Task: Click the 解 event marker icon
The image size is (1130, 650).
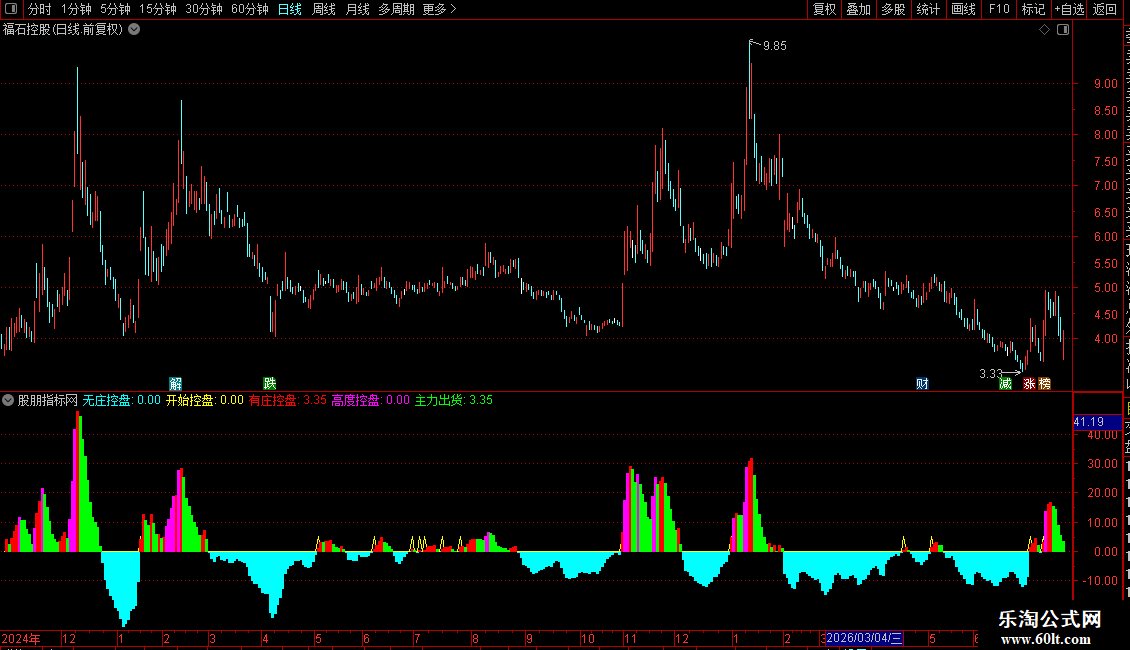Action: pos(175,383)
